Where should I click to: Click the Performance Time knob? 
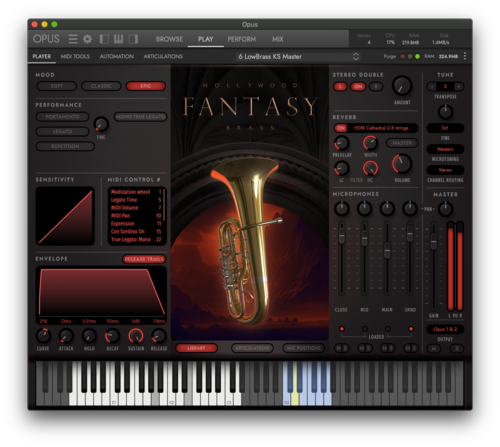[x=101, y=124]
